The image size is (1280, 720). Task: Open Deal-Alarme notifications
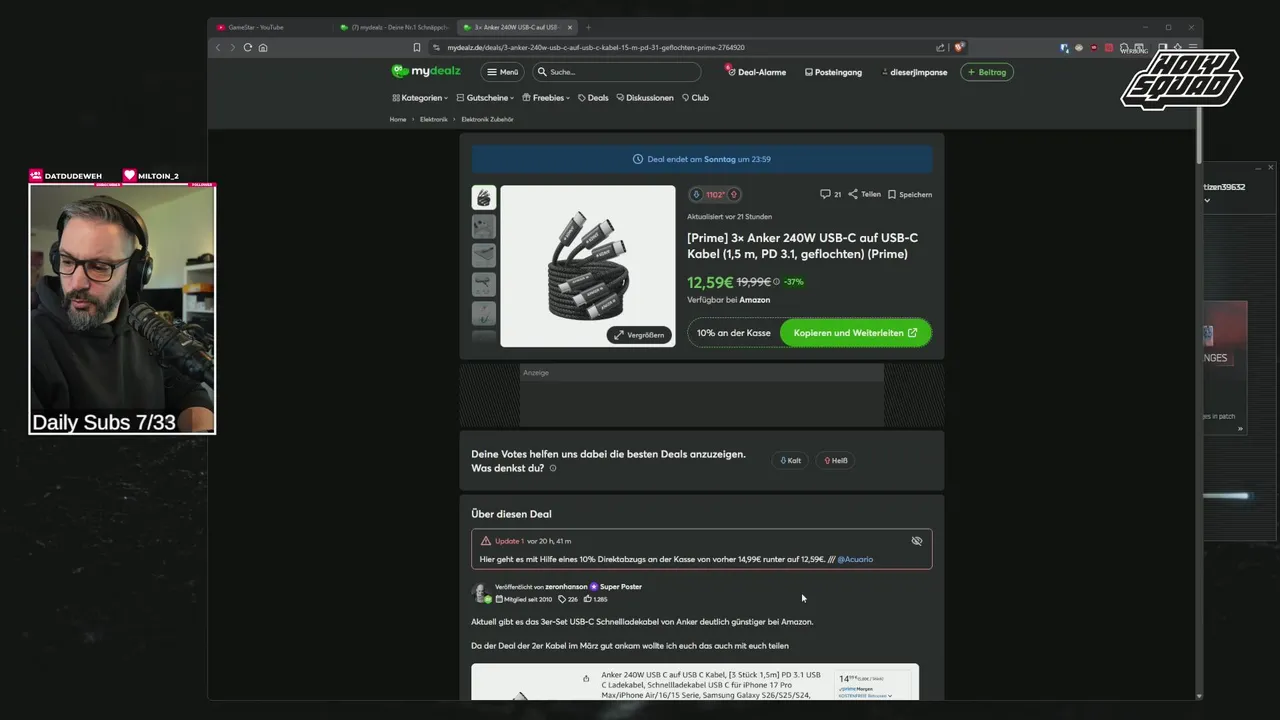[x=756, y=72]
